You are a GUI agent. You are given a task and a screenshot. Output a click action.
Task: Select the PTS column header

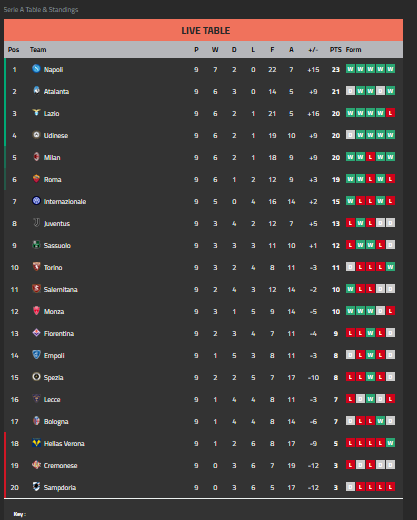[x=336, y=50]
